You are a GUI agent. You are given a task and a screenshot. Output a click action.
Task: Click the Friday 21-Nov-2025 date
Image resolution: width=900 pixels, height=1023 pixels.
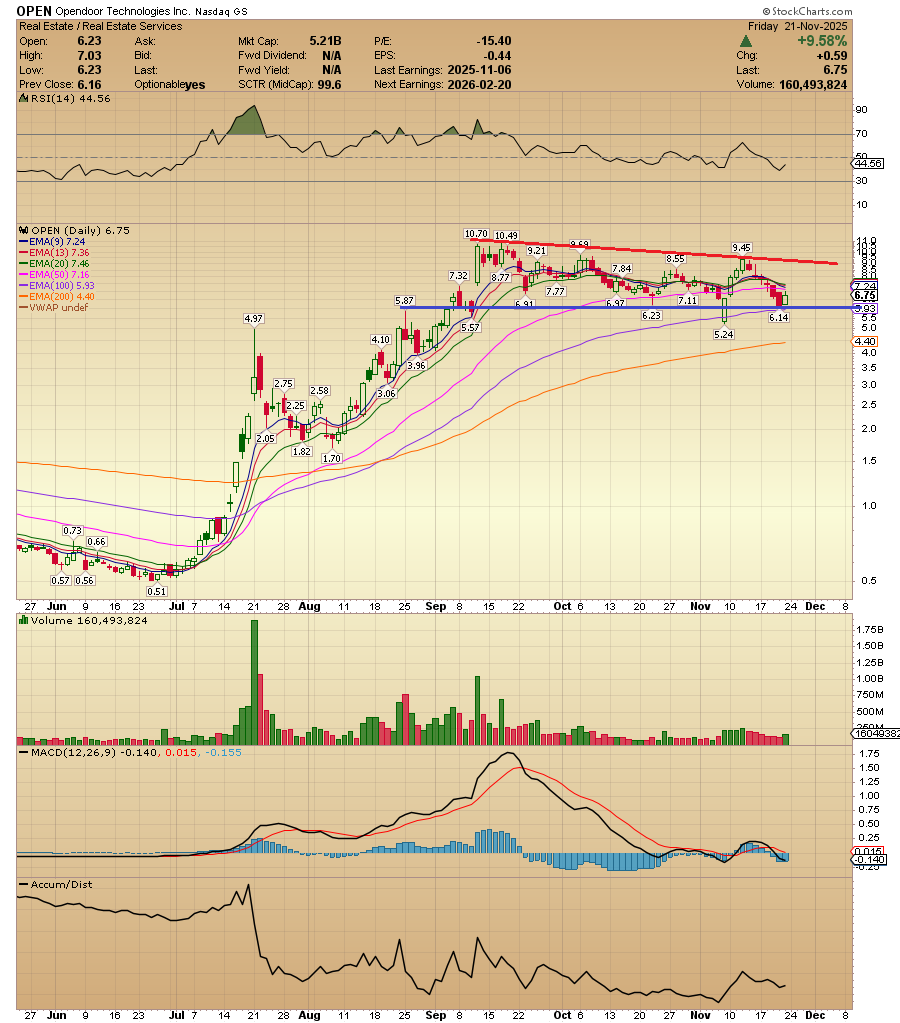pos(798,26)
